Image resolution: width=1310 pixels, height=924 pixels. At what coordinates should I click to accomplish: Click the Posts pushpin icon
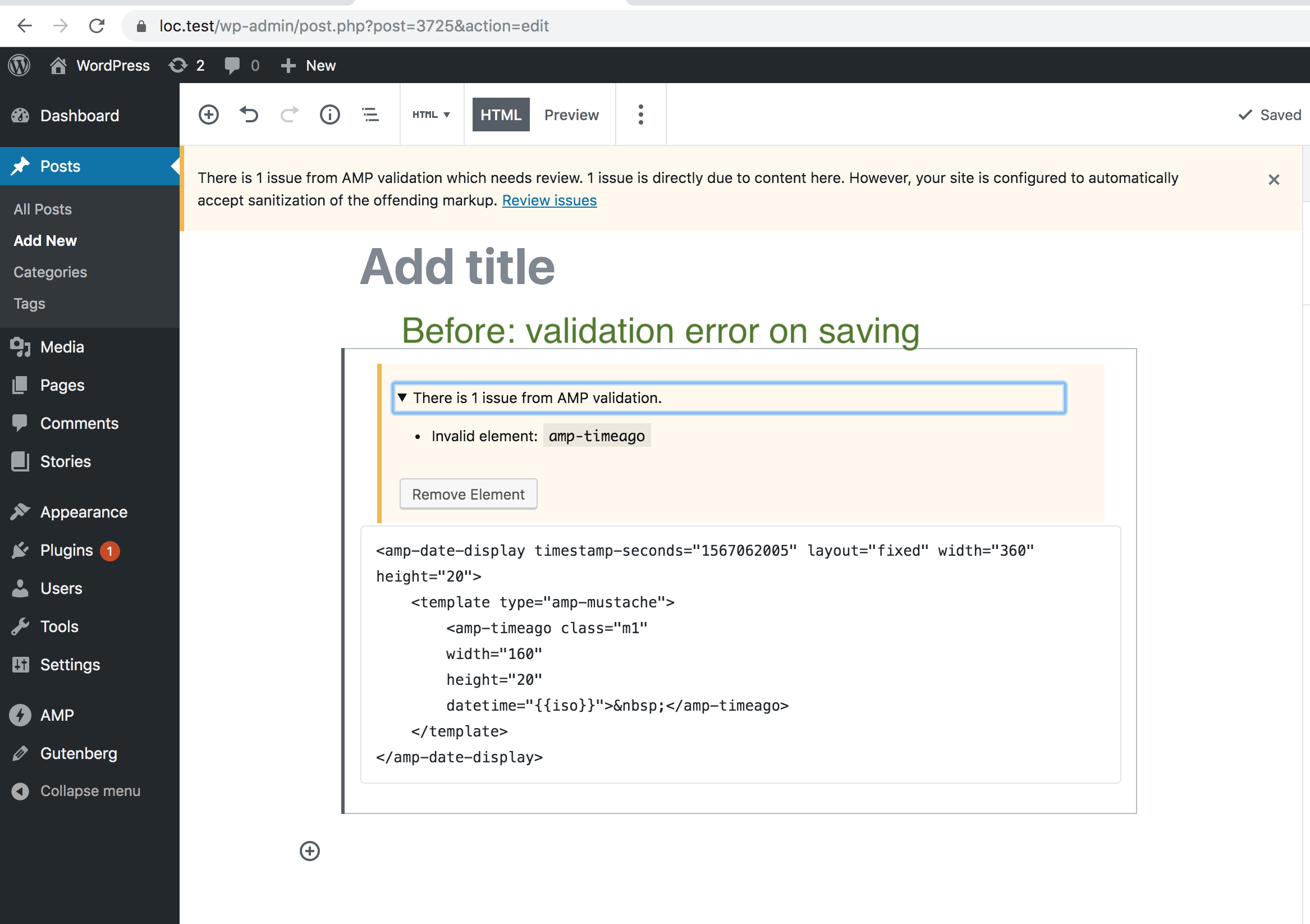20,166
